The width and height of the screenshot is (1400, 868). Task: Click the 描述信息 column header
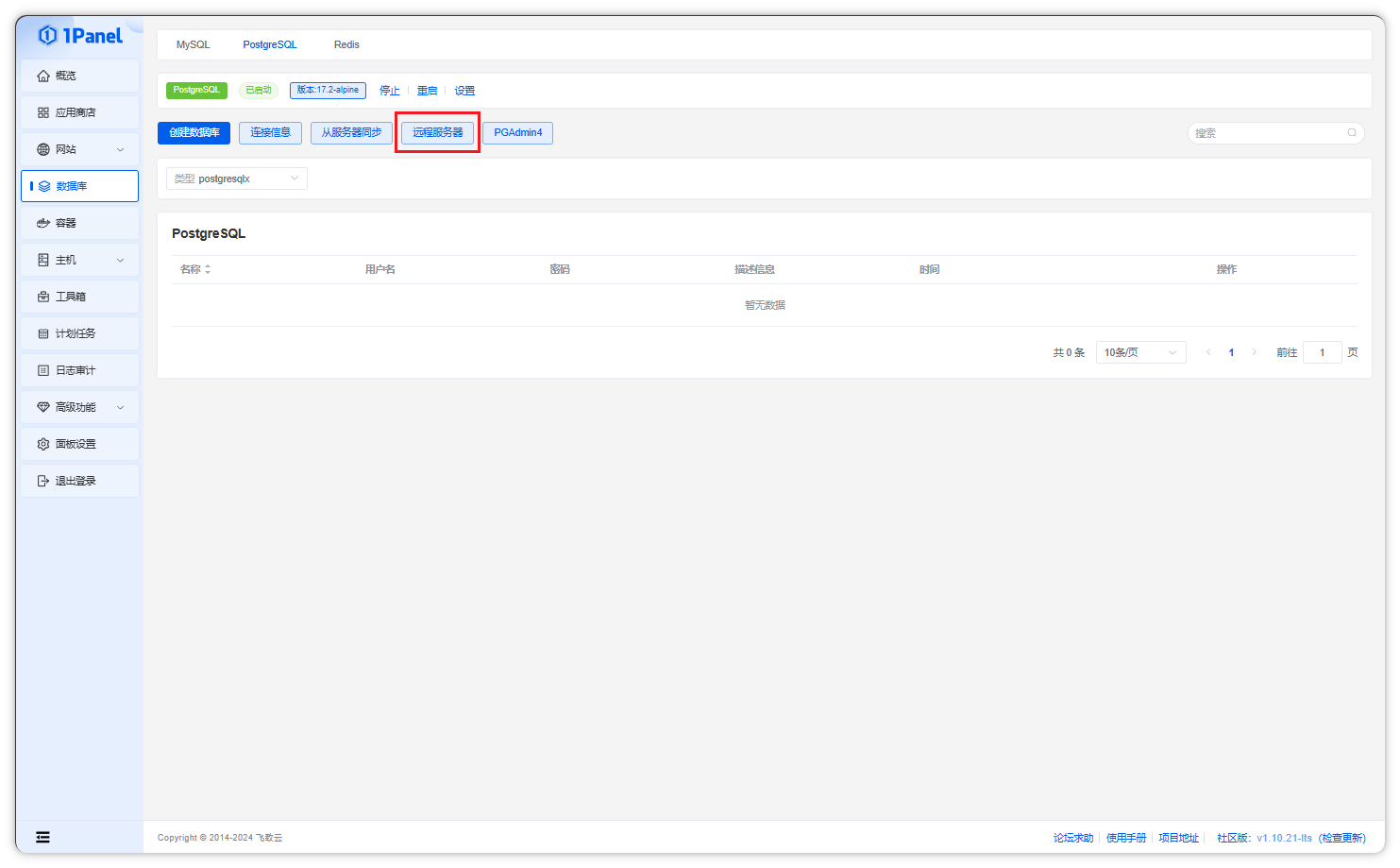click(x=754, y=269)
